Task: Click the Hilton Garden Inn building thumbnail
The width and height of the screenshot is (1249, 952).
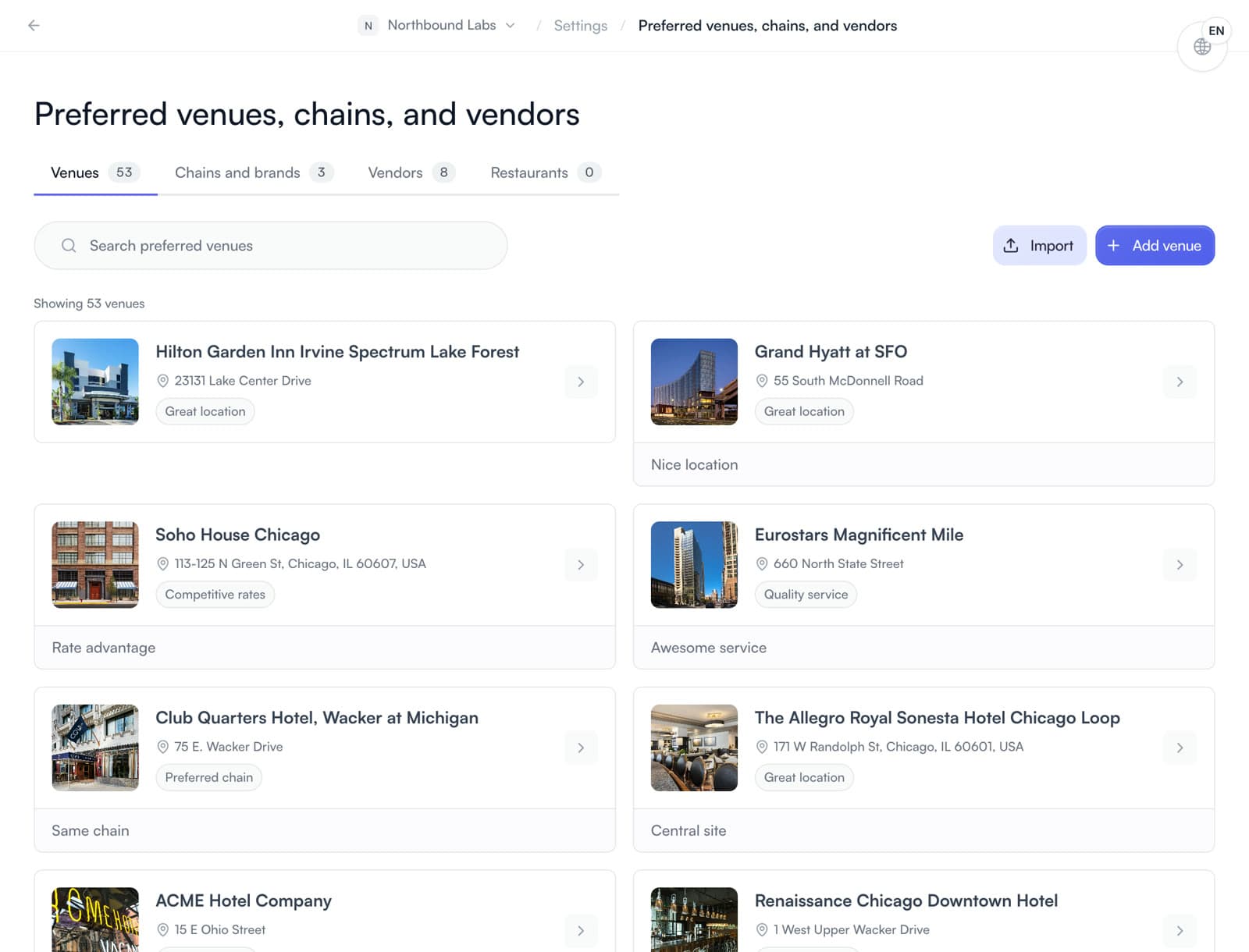Action: (95, 382)
